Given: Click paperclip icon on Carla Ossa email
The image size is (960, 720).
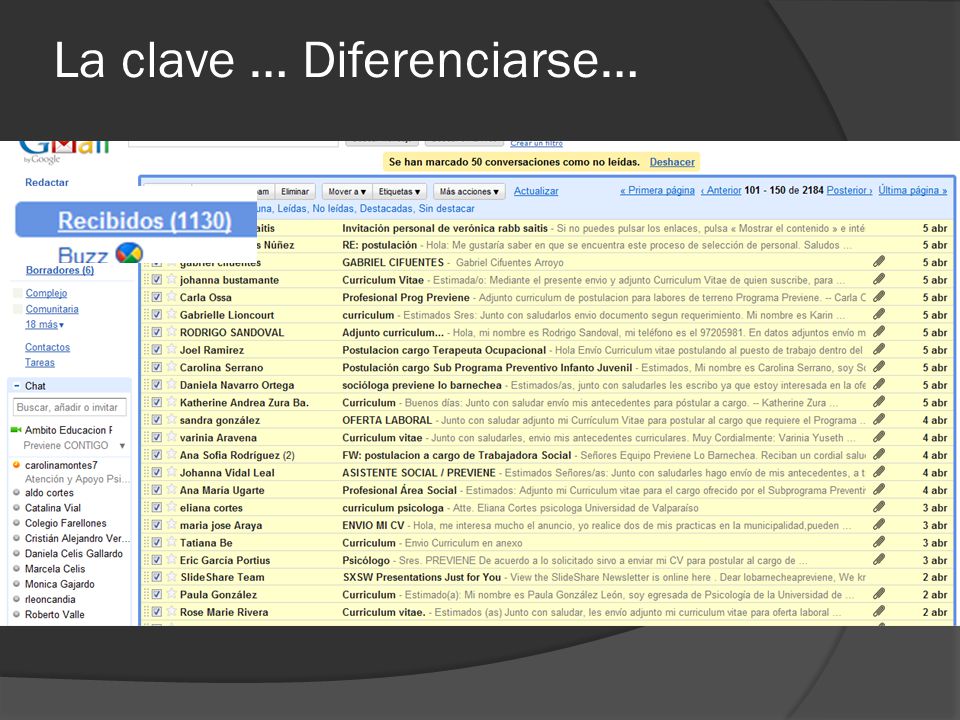Looking at the screenshot, I should [x=879, y=297].
